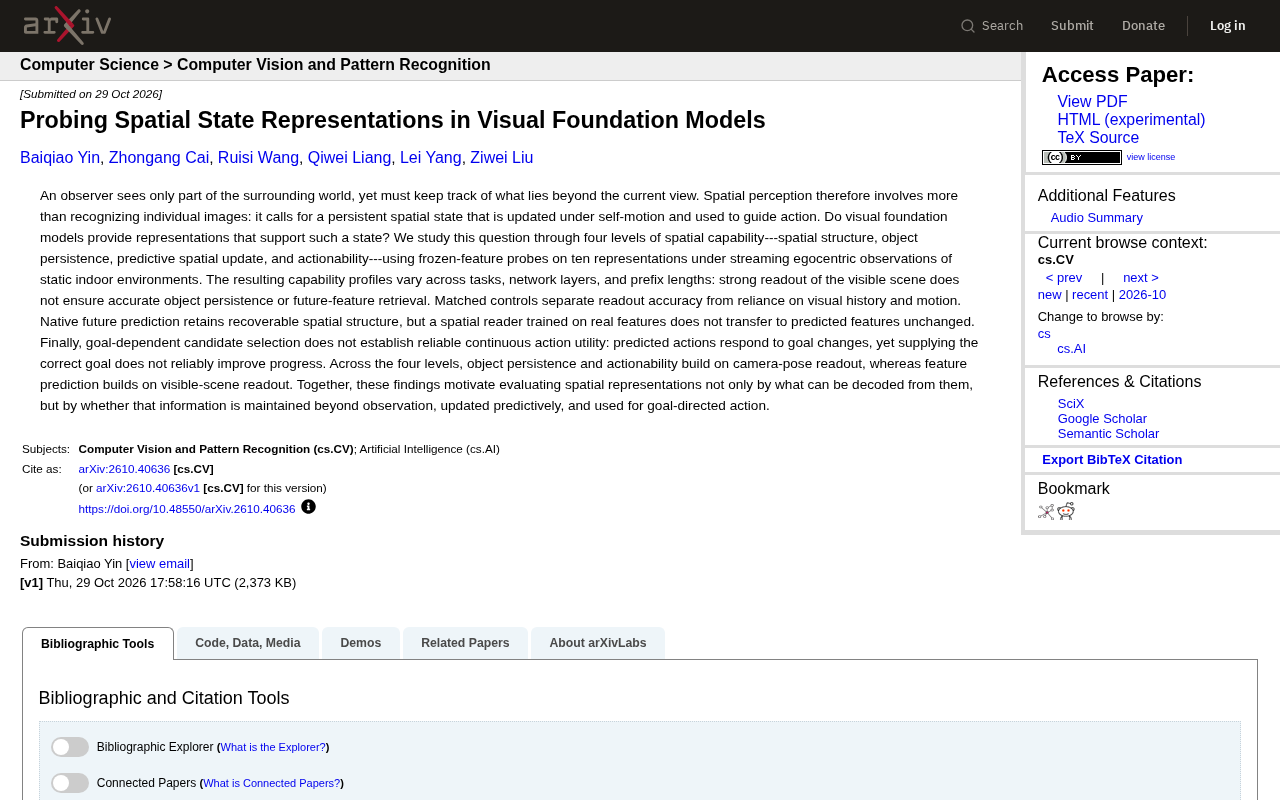Click Submit in the header
Screen dimensions: 1280x800
click(x=1072, y=26)
